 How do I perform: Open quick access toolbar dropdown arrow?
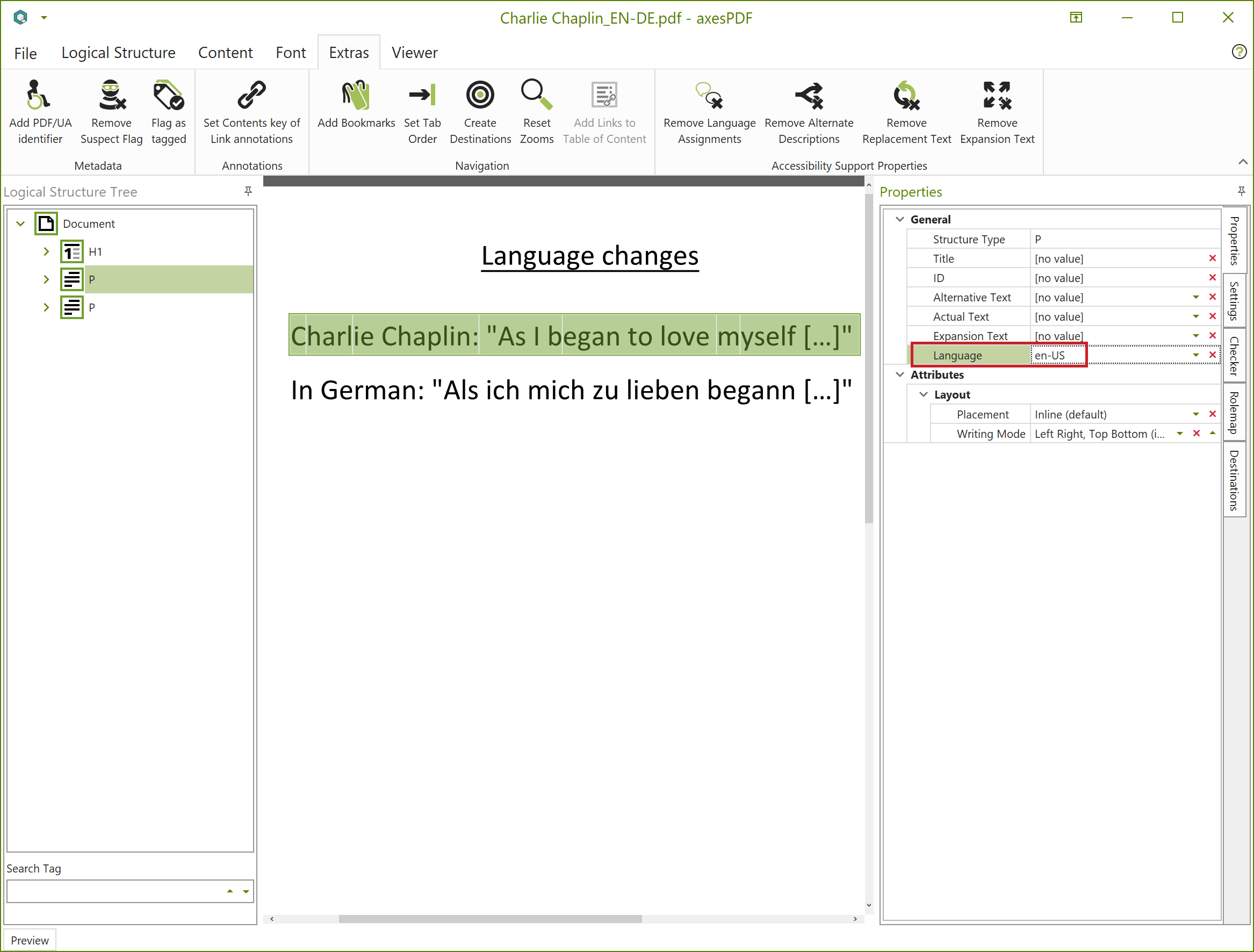[44, 18]
